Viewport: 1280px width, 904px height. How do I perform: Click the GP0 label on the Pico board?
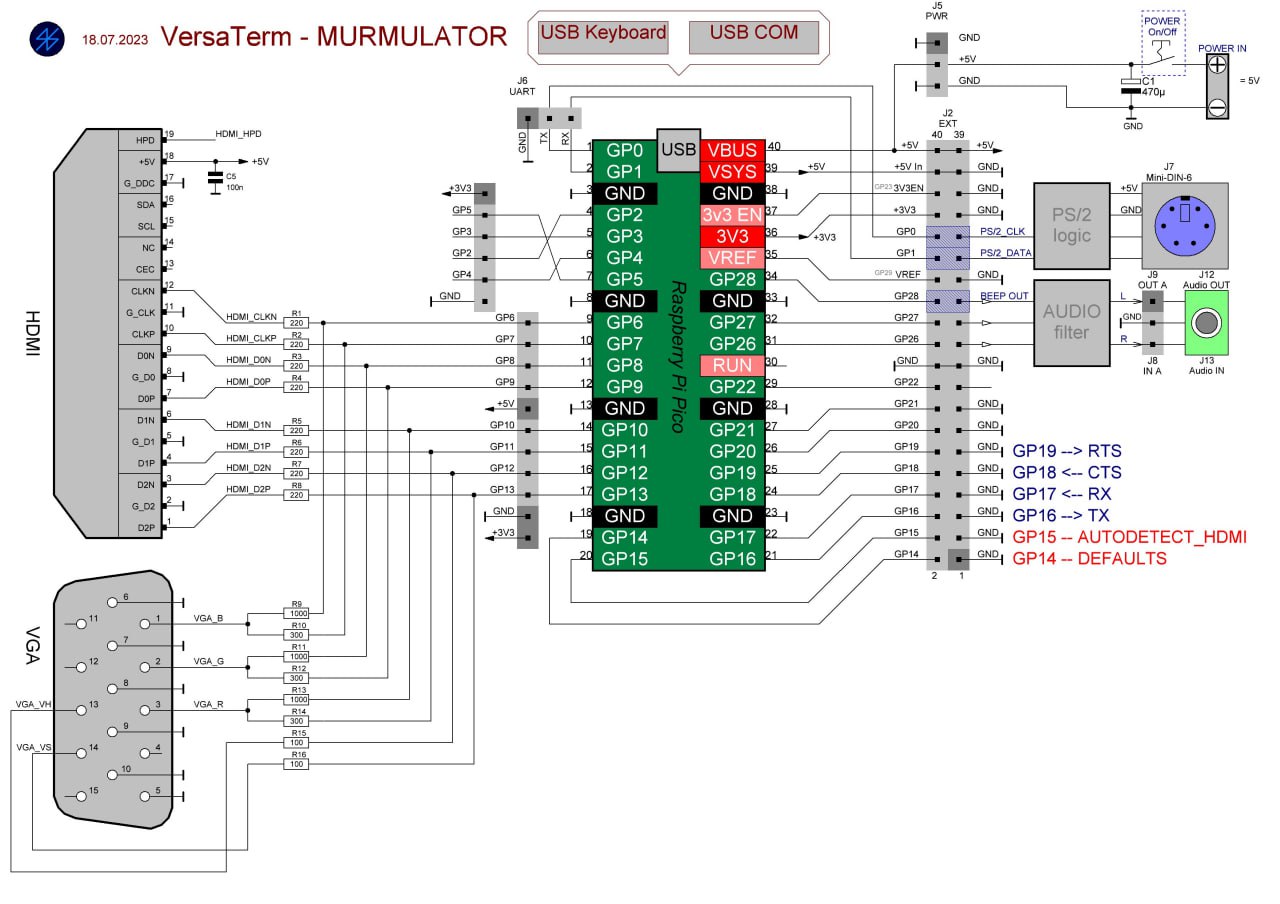tap(627, 150)
